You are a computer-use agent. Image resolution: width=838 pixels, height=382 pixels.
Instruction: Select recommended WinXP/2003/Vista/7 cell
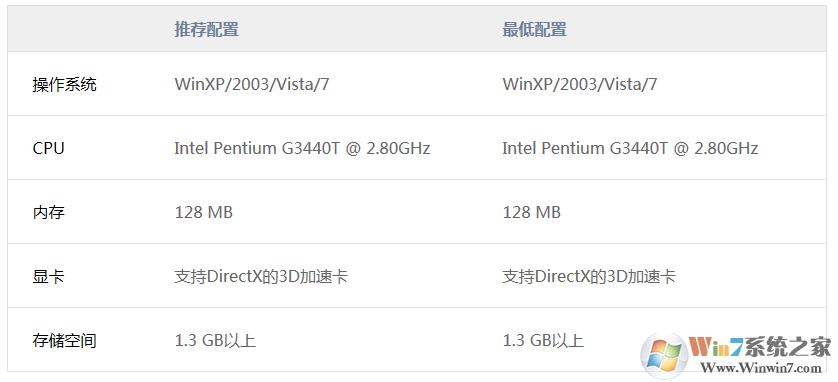coord(252,84)
